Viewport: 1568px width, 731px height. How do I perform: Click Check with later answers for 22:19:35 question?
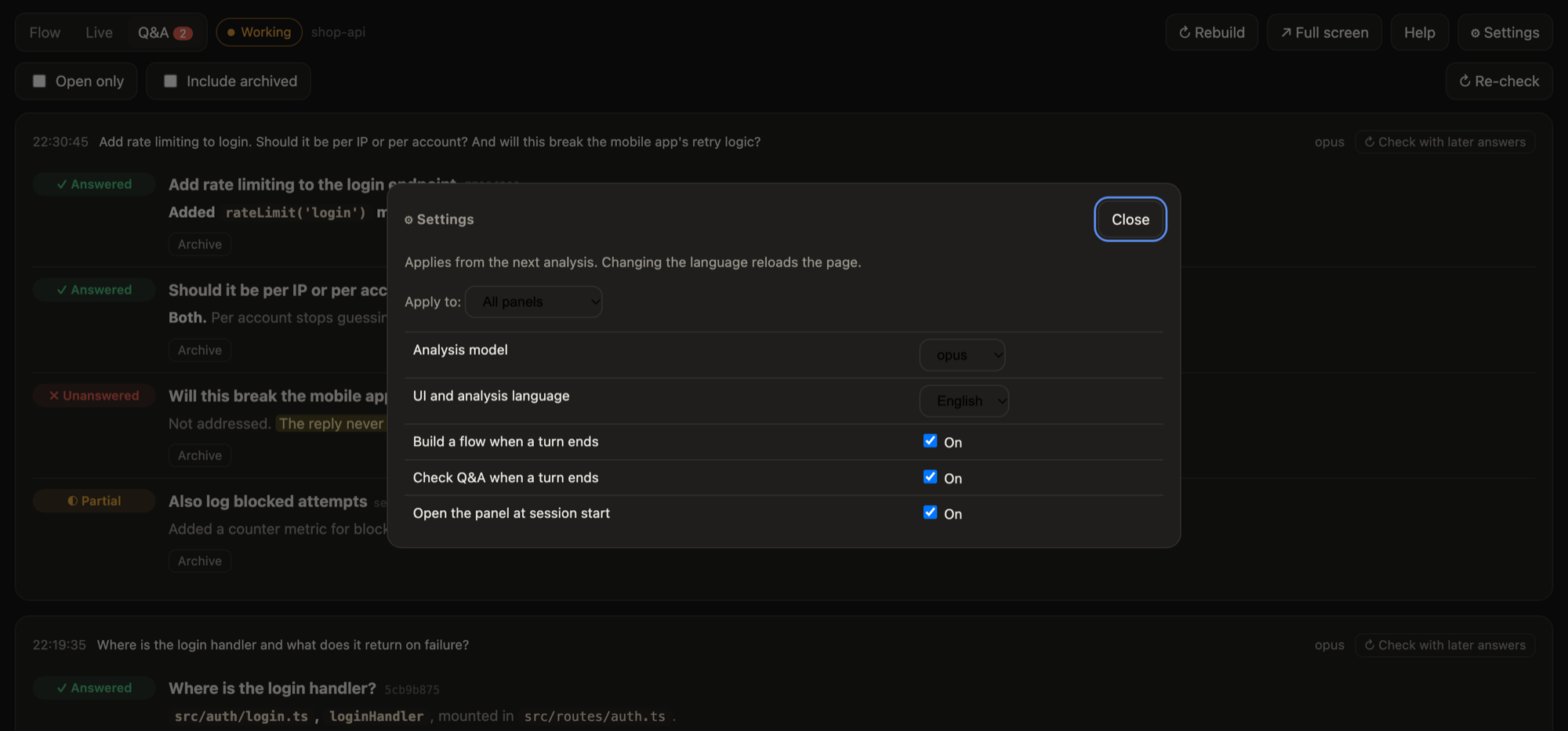click(x=1445, y=645)
